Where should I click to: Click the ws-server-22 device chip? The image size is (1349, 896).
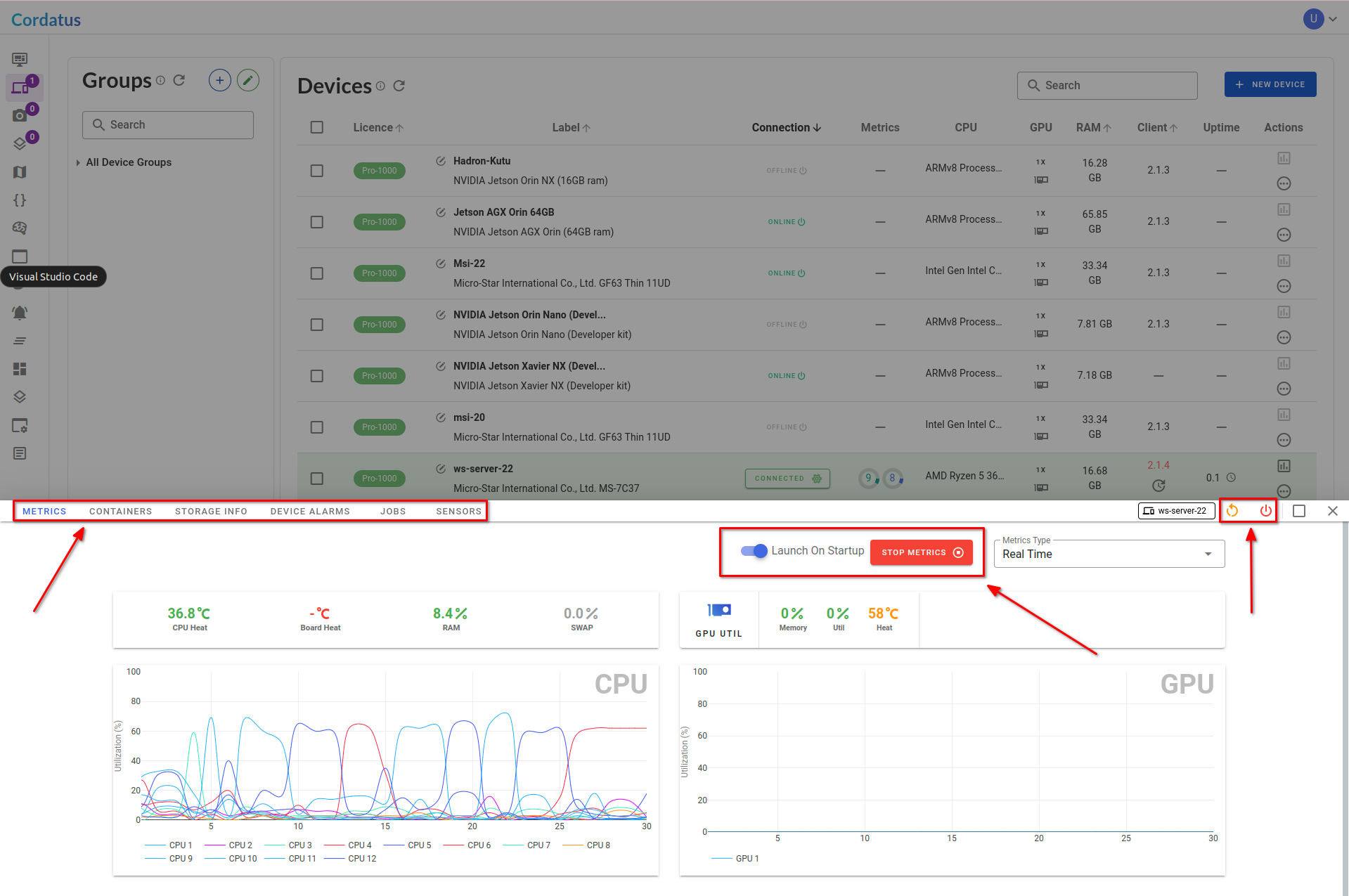pos(1176,511)
